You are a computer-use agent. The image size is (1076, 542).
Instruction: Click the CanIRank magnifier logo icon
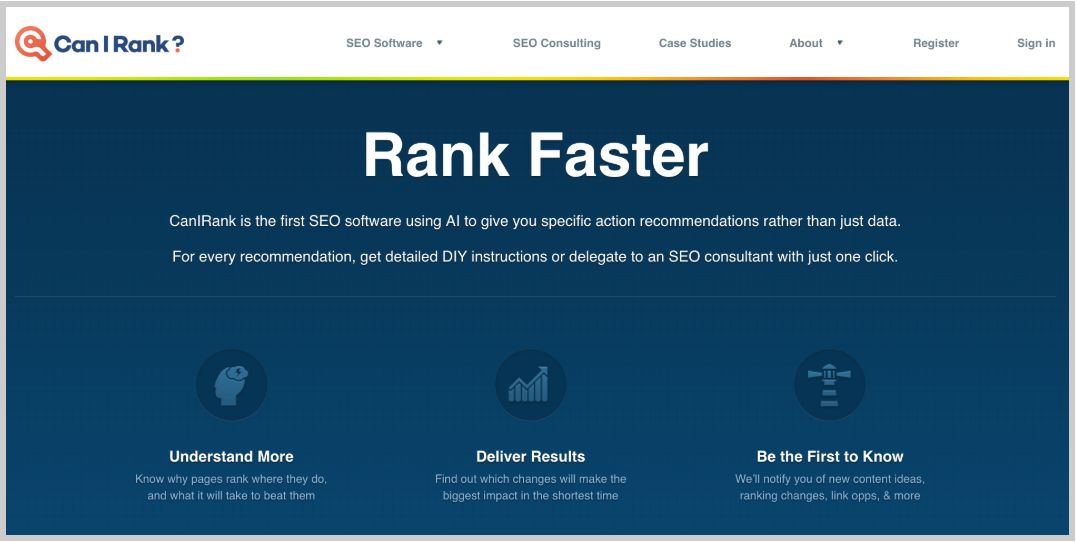tap(33, 44)
